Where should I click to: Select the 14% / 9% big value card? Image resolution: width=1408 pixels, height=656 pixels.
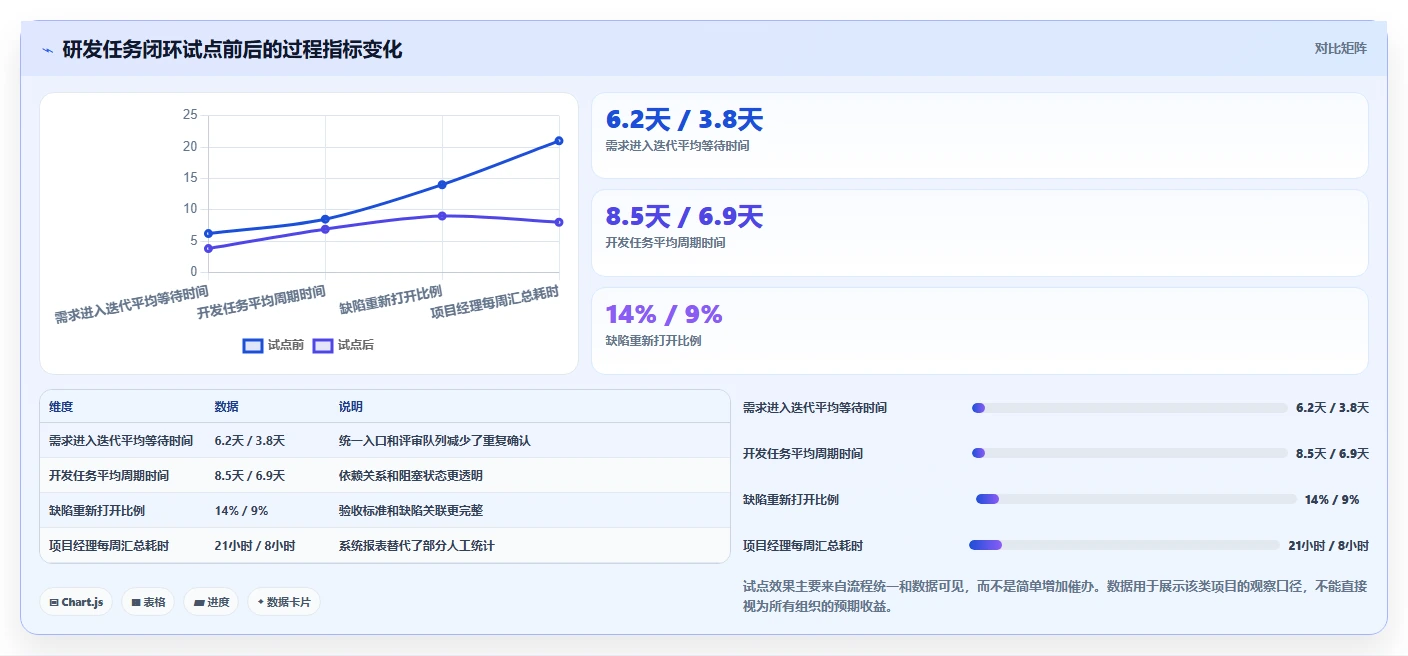coord(979,331)
